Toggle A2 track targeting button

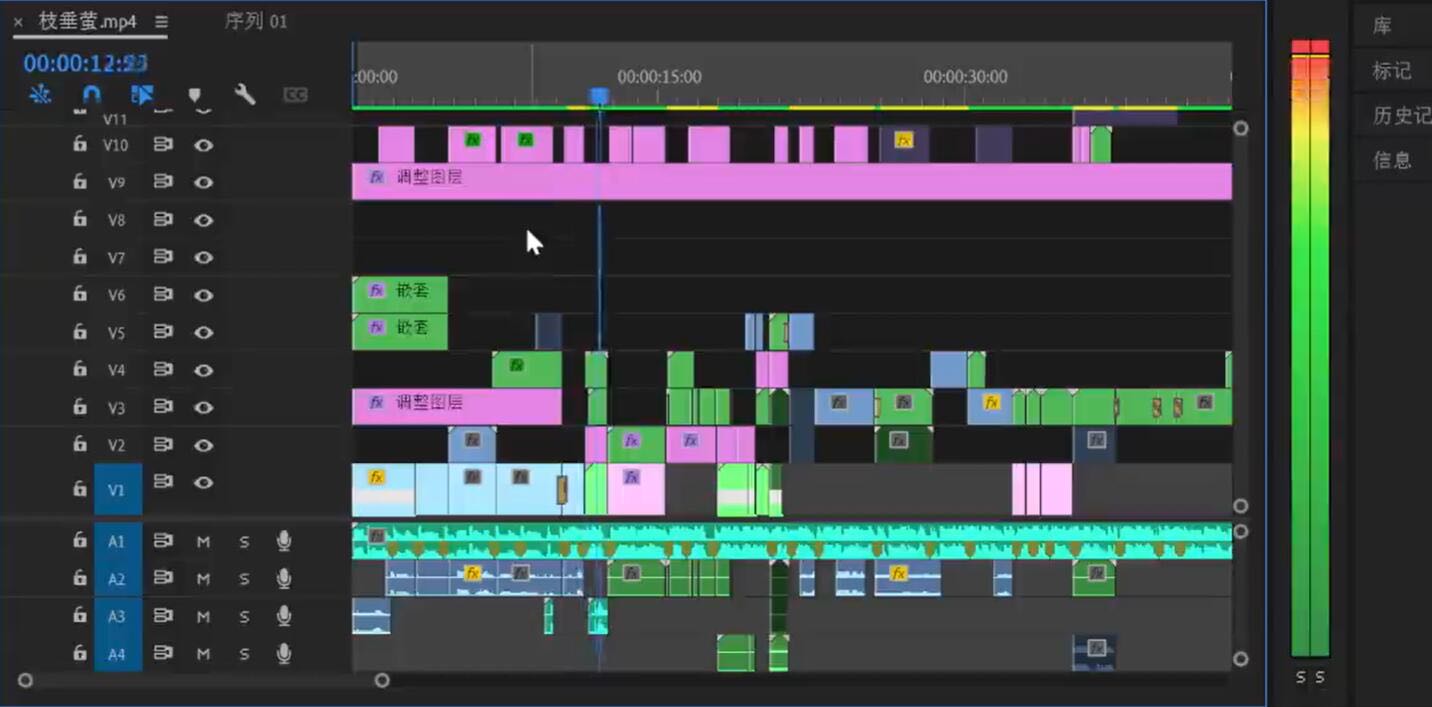(118, 578)
